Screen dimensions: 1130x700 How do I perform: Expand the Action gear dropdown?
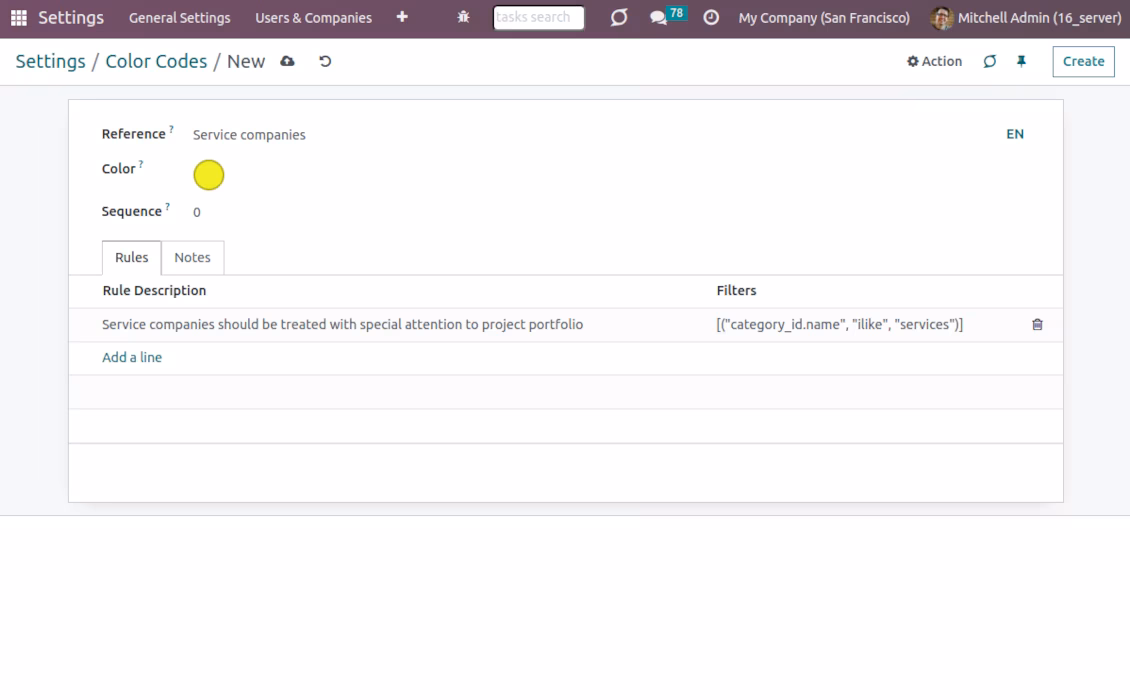coord(934,61)
